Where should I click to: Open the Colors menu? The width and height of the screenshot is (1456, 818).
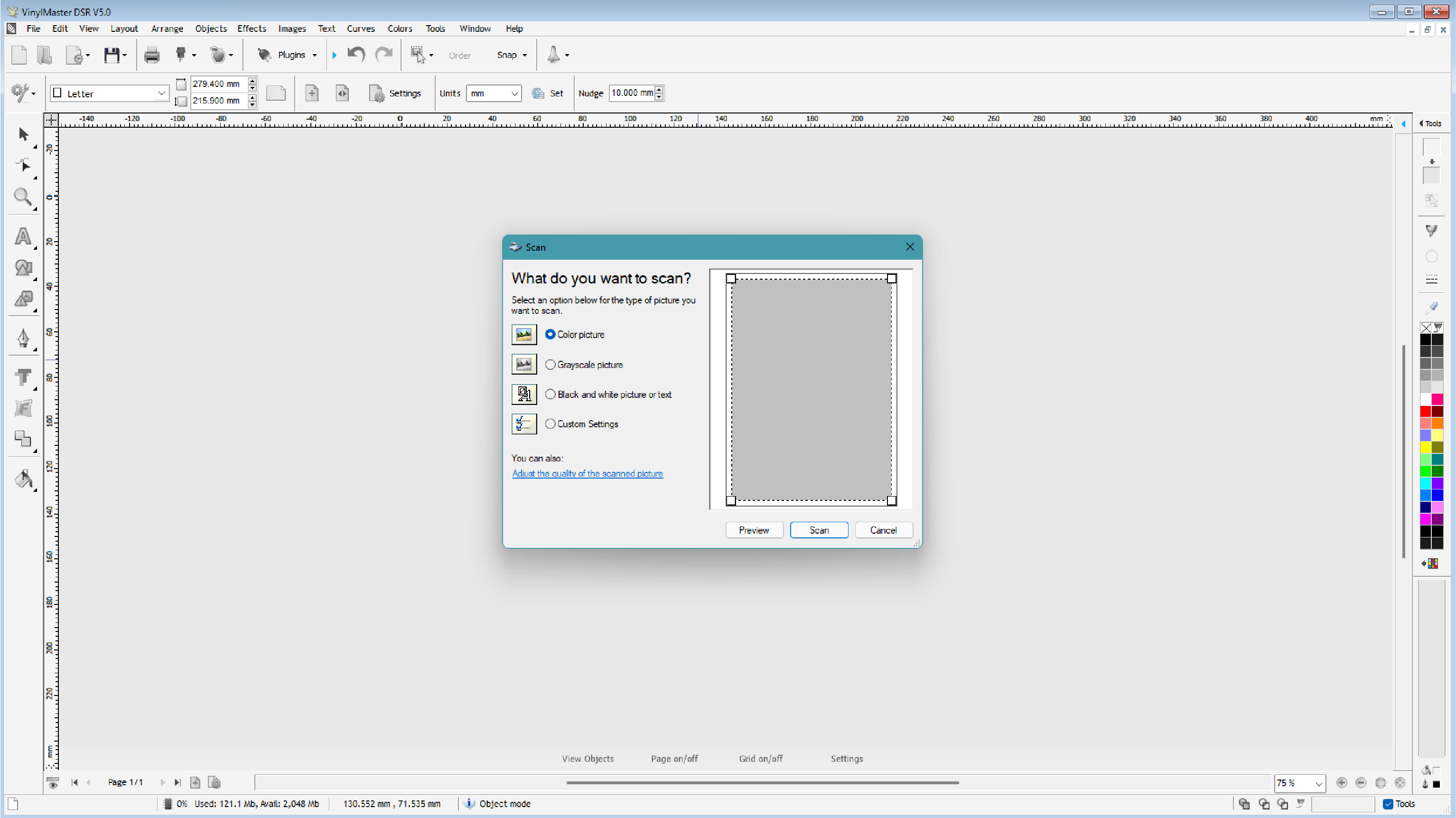click(400, 28)
